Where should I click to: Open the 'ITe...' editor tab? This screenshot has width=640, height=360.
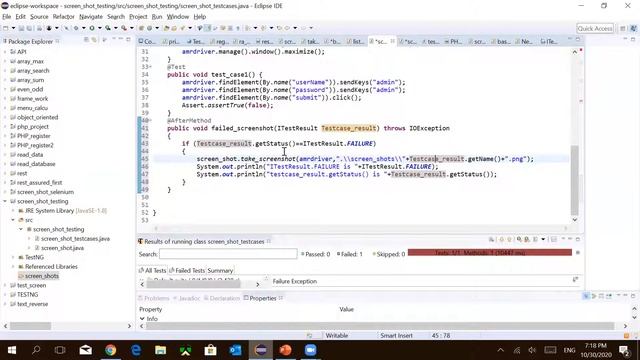[549, 41]
